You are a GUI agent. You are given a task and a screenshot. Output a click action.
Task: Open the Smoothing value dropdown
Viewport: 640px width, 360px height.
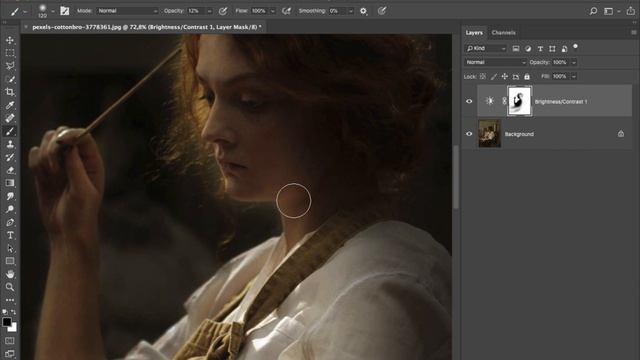click(x=350, y=11)
